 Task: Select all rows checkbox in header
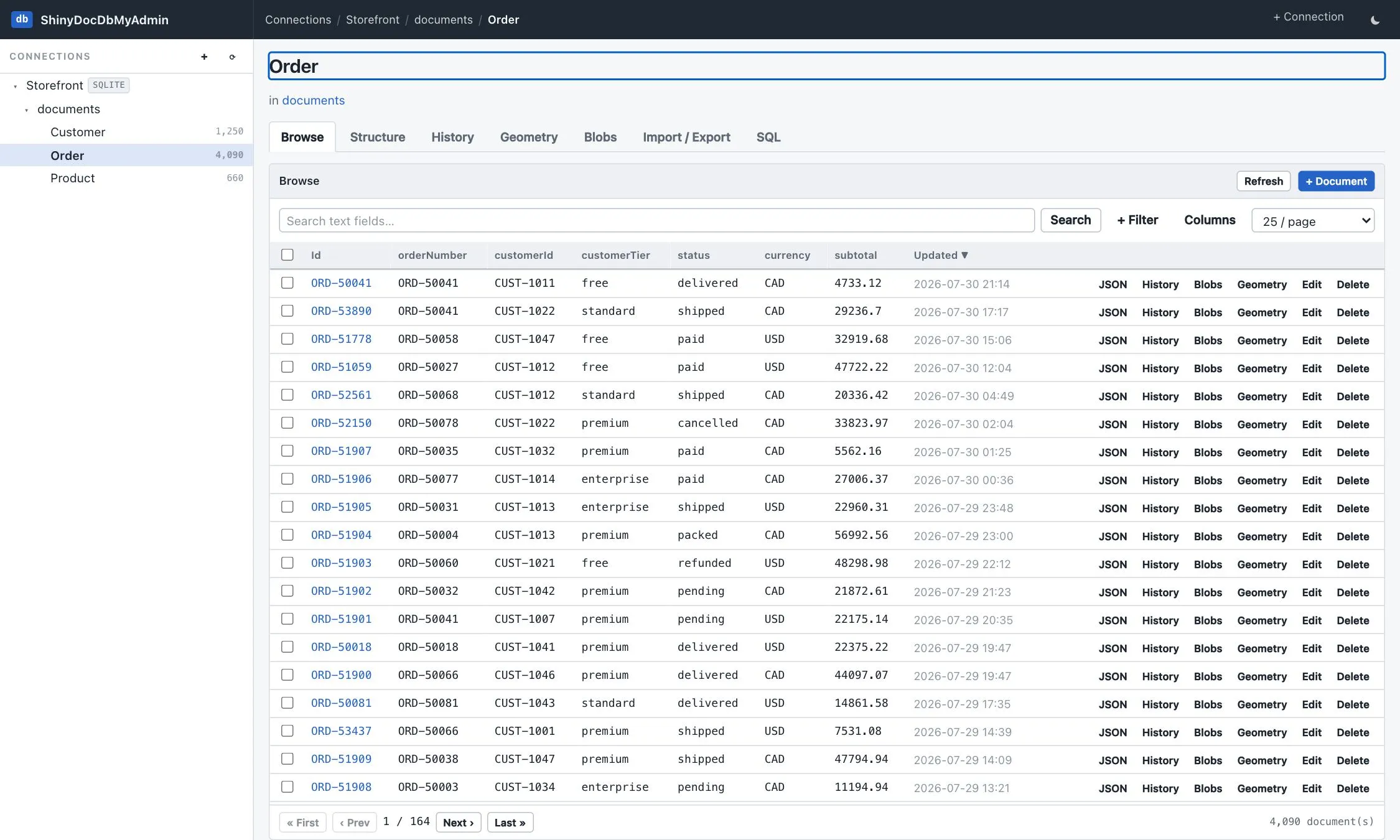coord(287,254)
